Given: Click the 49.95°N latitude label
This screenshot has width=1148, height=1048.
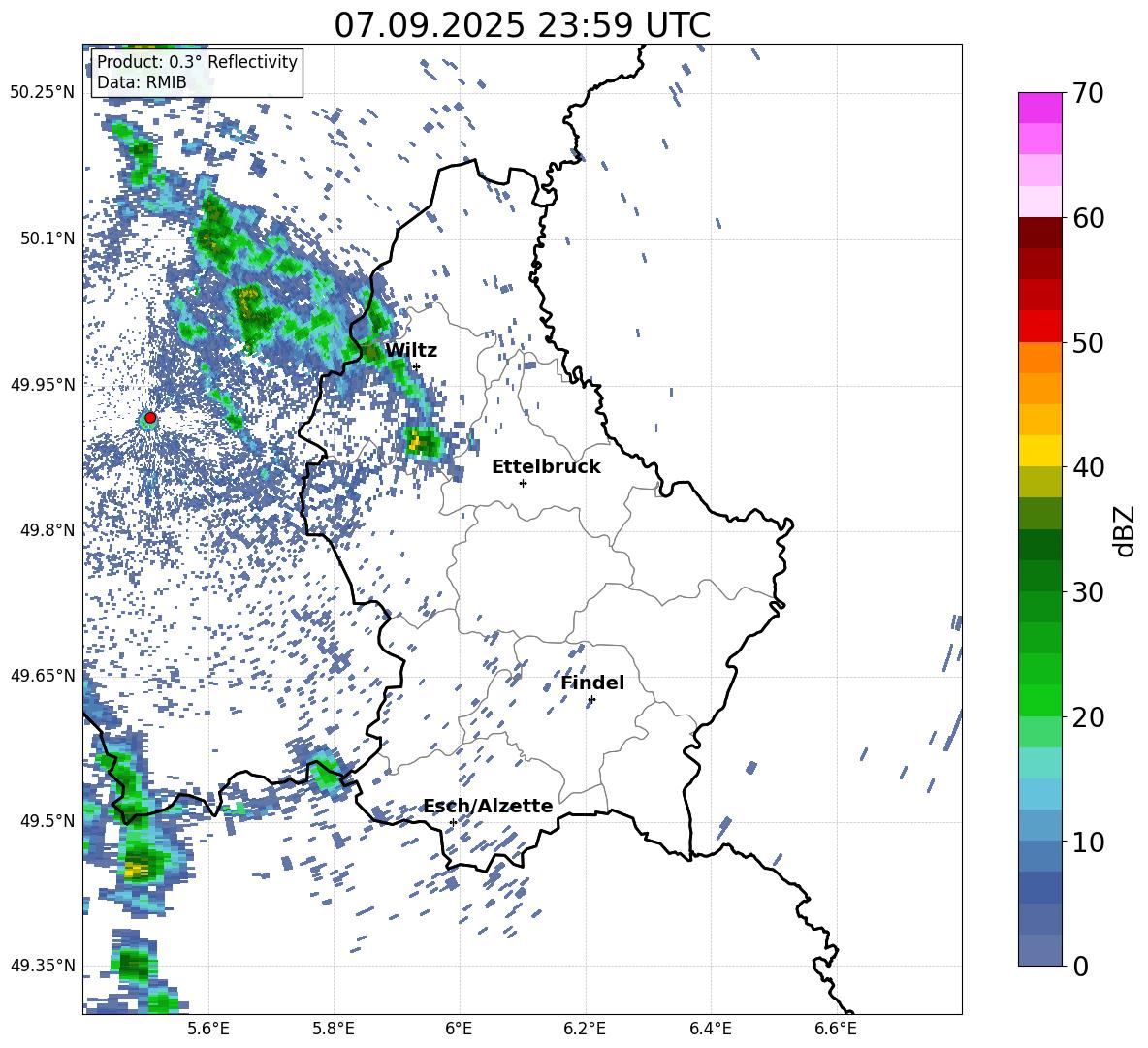Looking at the screenshot, I should pos(43,384).
